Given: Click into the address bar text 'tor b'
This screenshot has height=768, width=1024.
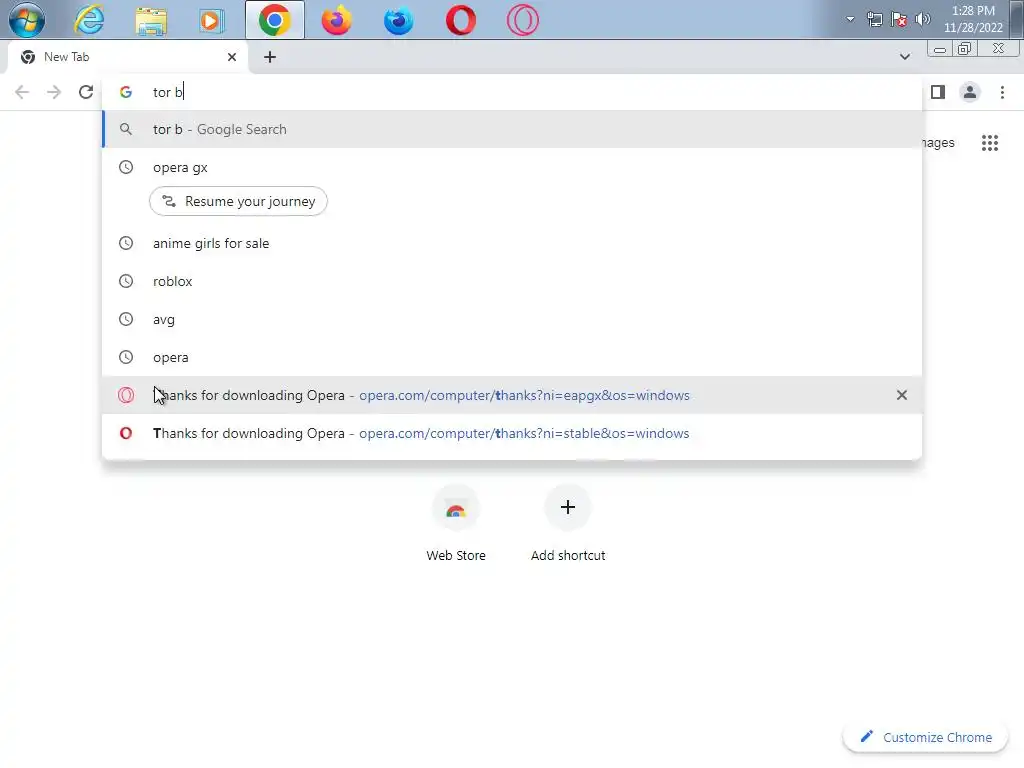Looking at the screenshot, I should pos(168,92).
